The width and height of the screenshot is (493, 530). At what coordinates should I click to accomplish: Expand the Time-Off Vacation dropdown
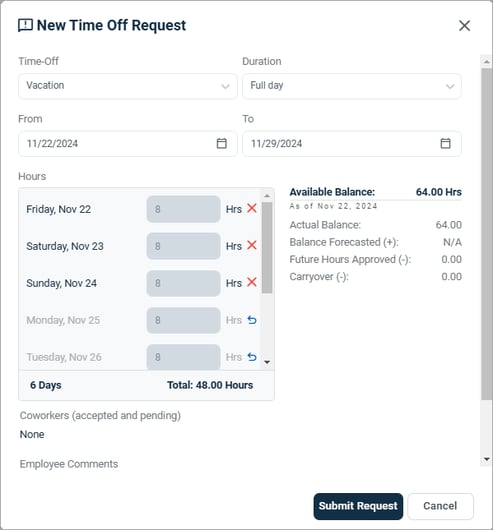click(128, 86)
